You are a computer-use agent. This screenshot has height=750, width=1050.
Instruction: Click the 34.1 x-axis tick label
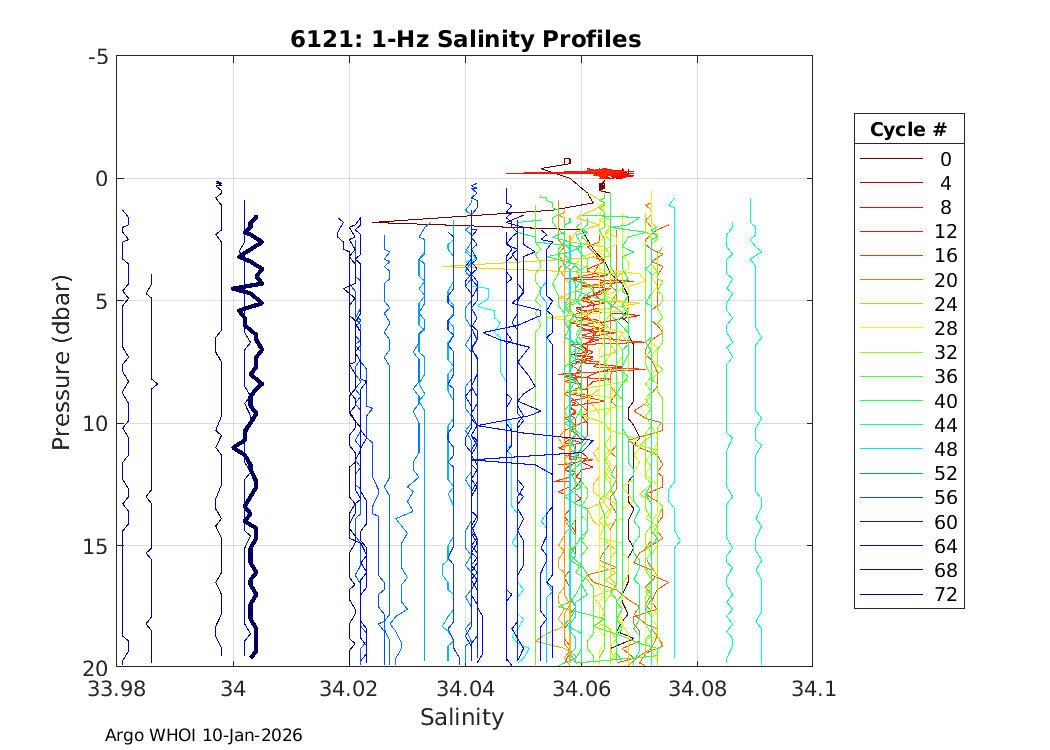click(x=812, y=689)
